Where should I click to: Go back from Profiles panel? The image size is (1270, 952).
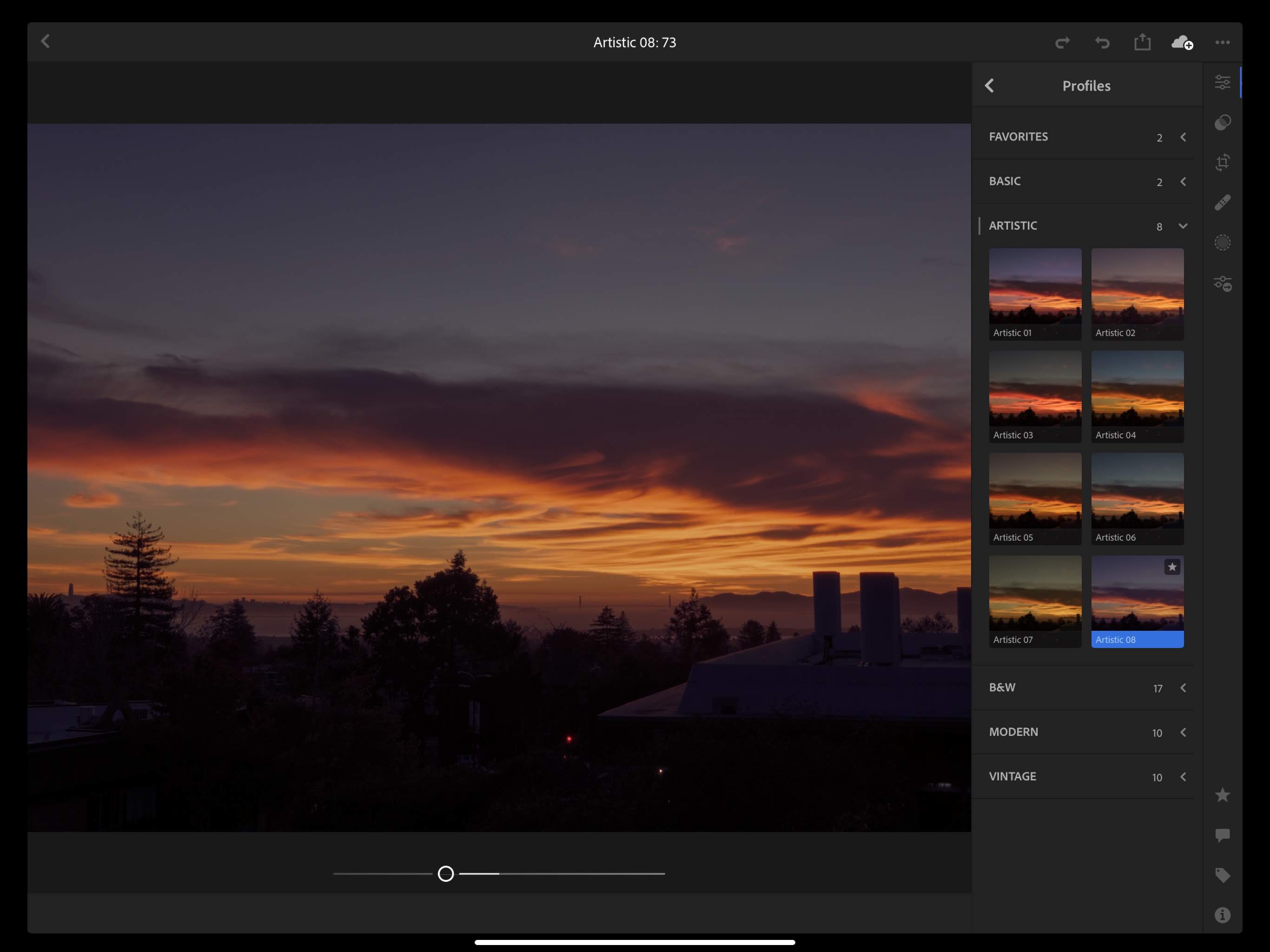[x=989, y=86]
